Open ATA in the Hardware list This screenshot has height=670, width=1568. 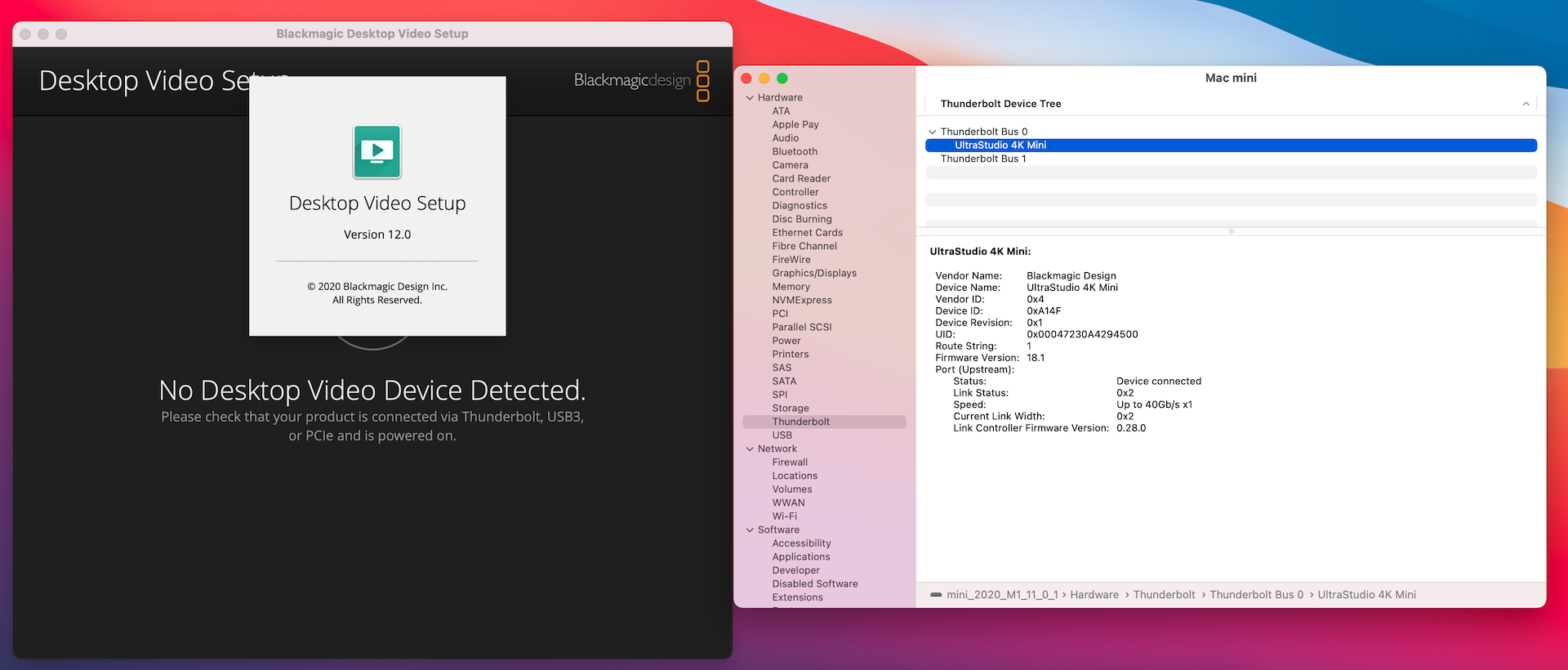coord(781,111)
